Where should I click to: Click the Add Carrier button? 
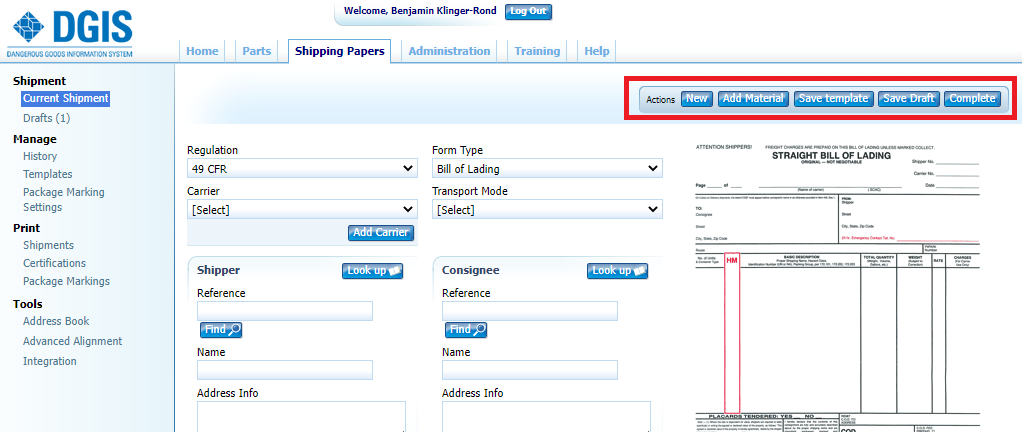[x=381, y=233]
